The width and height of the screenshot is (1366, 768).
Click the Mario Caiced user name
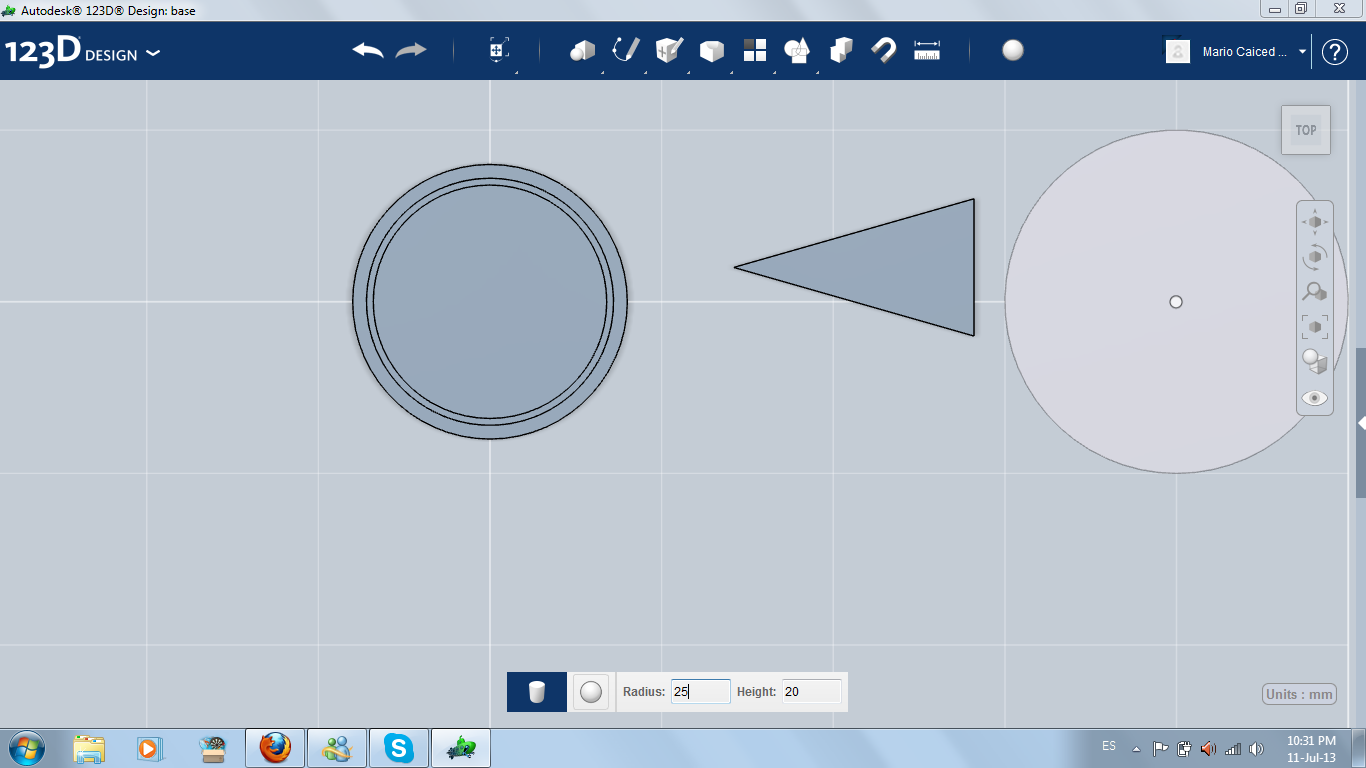1245,52
